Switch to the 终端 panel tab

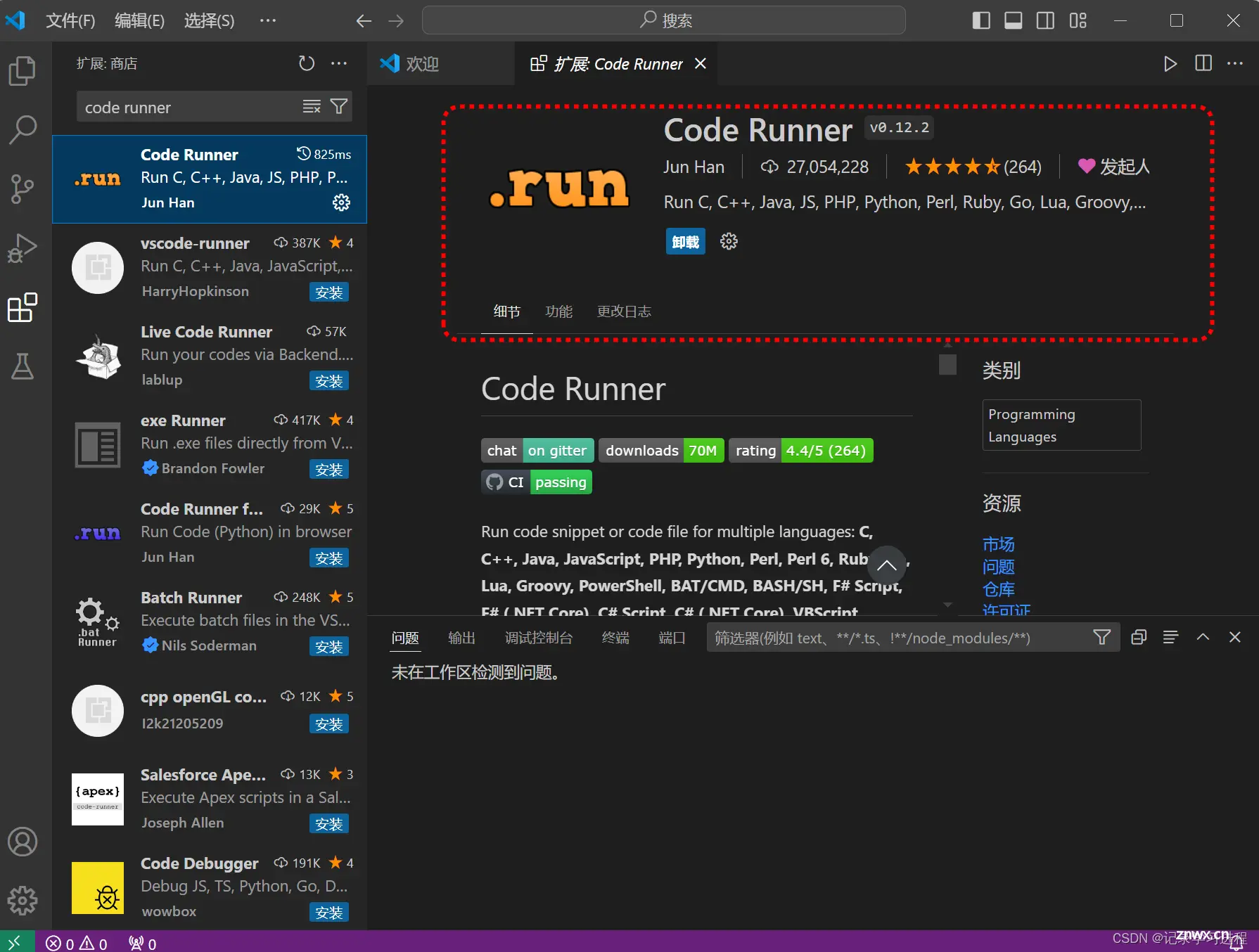coord(615,638)
